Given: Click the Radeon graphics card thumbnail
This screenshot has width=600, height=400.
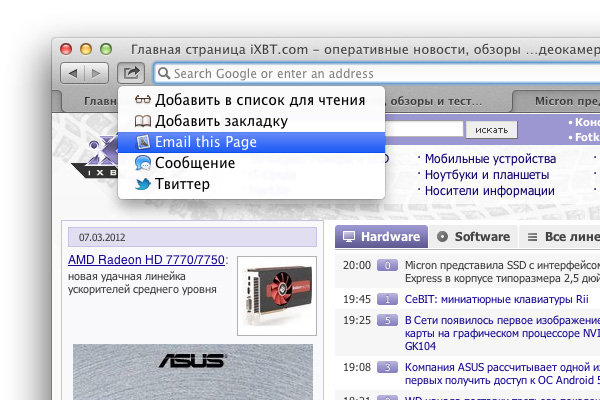Looking at the screenshot, I should click(277, 296).
